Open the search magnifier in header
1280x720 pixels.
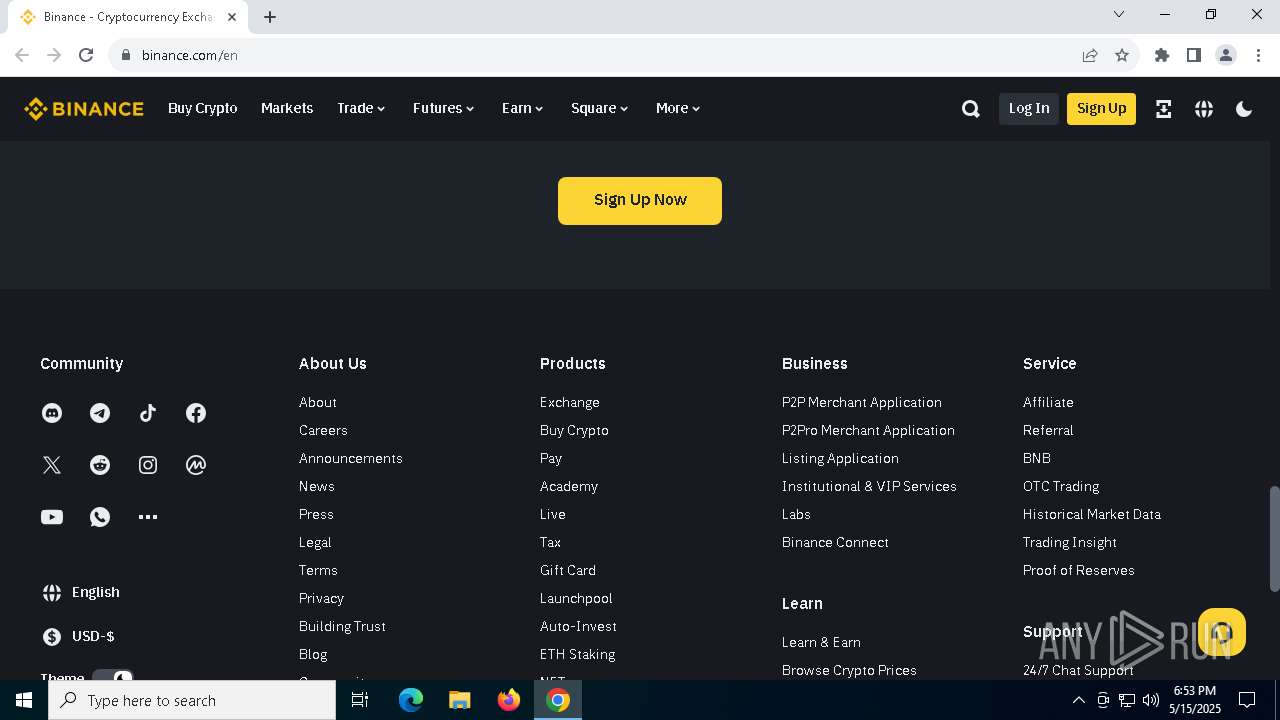pyautogui.click(x=970, y=109)
